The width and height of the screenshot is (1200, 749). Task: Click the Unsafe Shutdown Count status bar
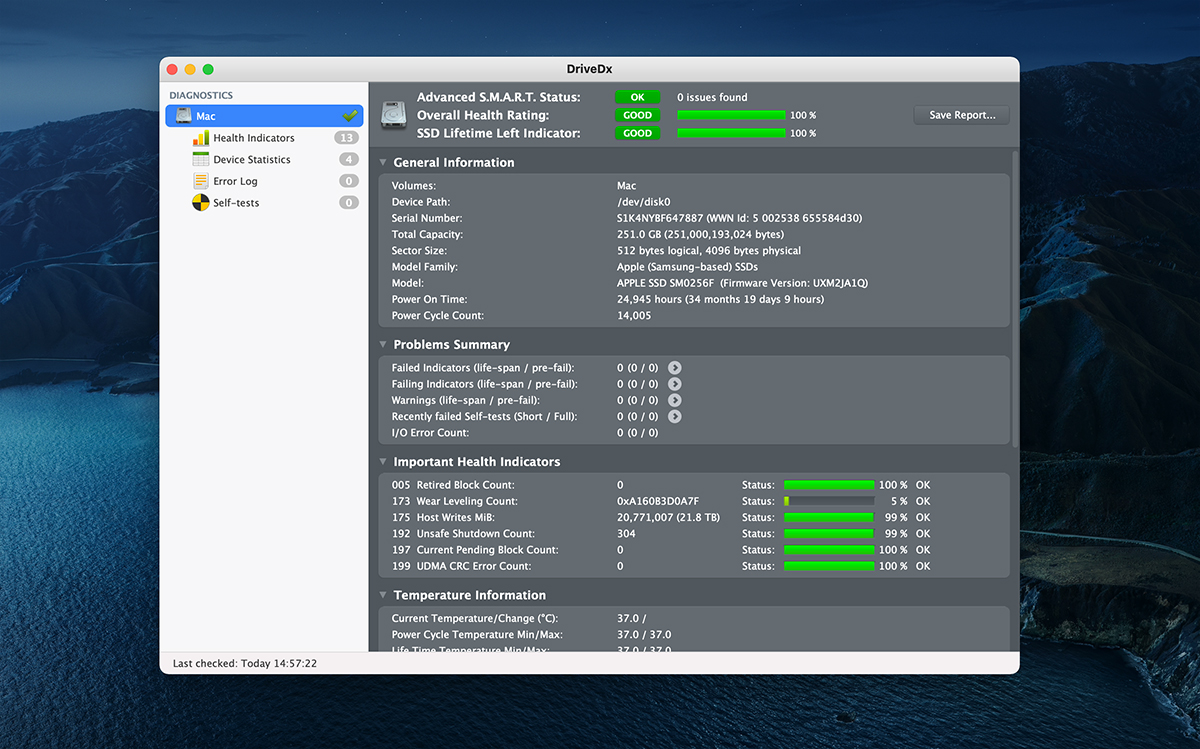pyautogui.click(x=829, y=534)
